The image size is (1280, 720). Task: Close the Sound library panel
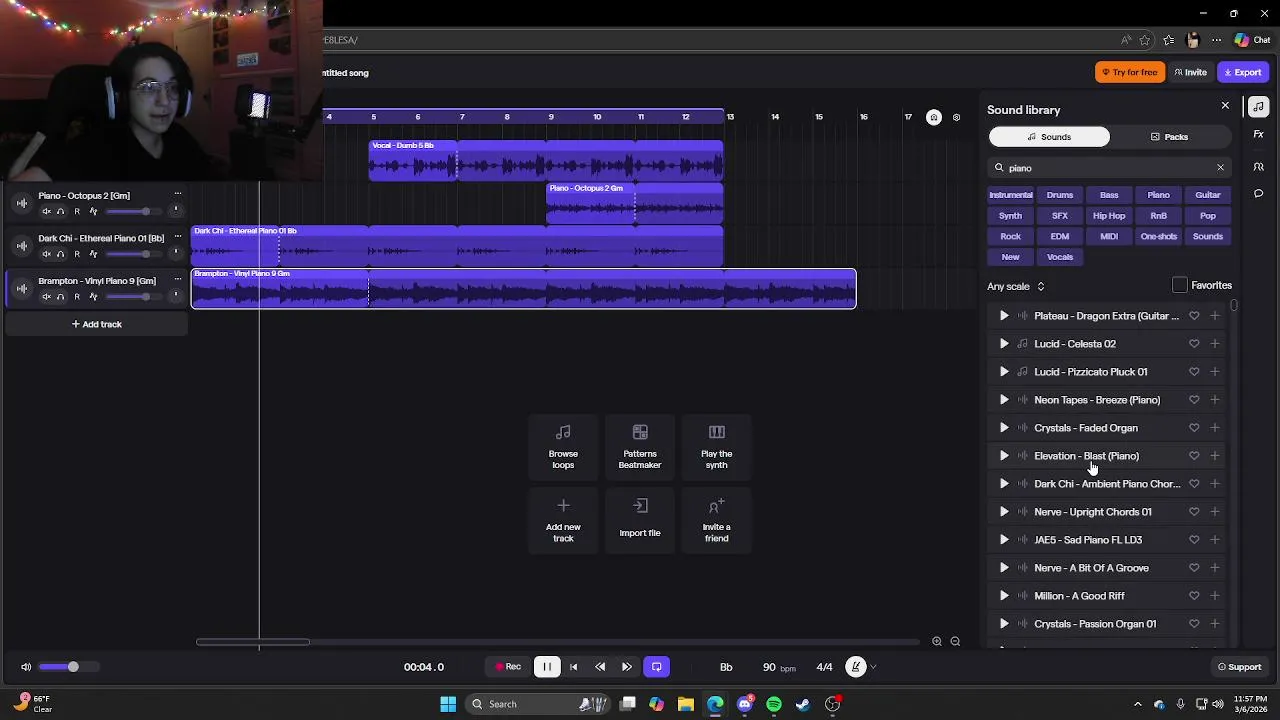[x=1225, y=105]
